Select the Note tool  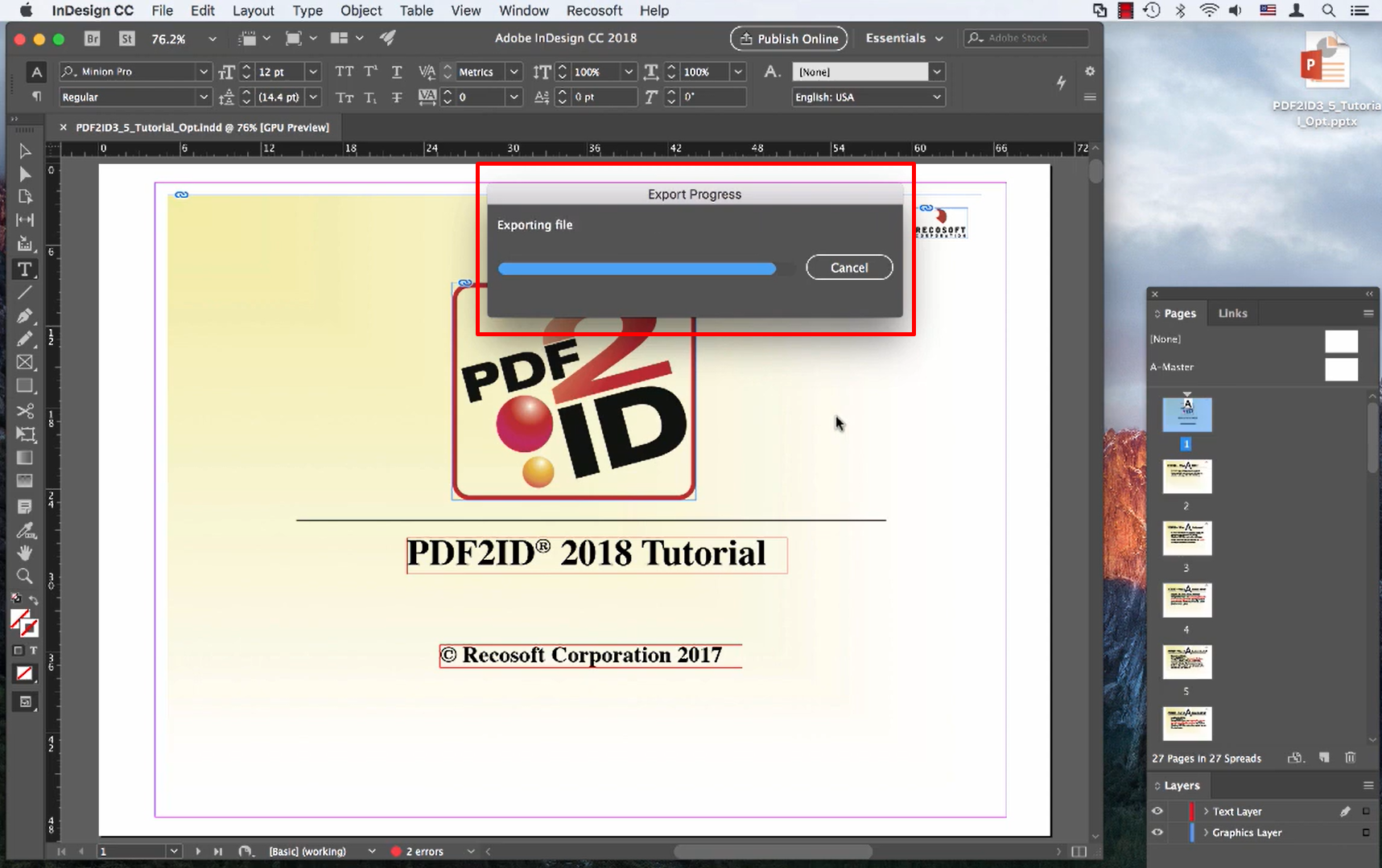25,507
